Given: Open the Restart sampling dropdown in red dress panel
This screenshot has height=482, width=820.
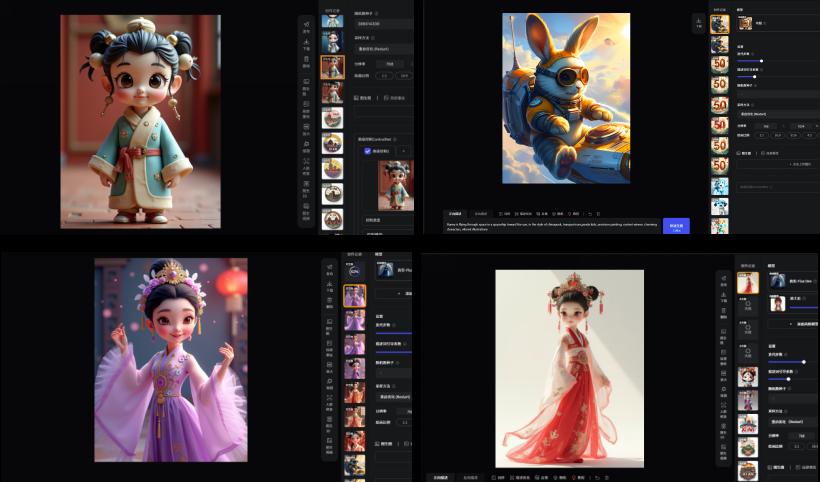Looking at the screenshot, I should 790,421.
